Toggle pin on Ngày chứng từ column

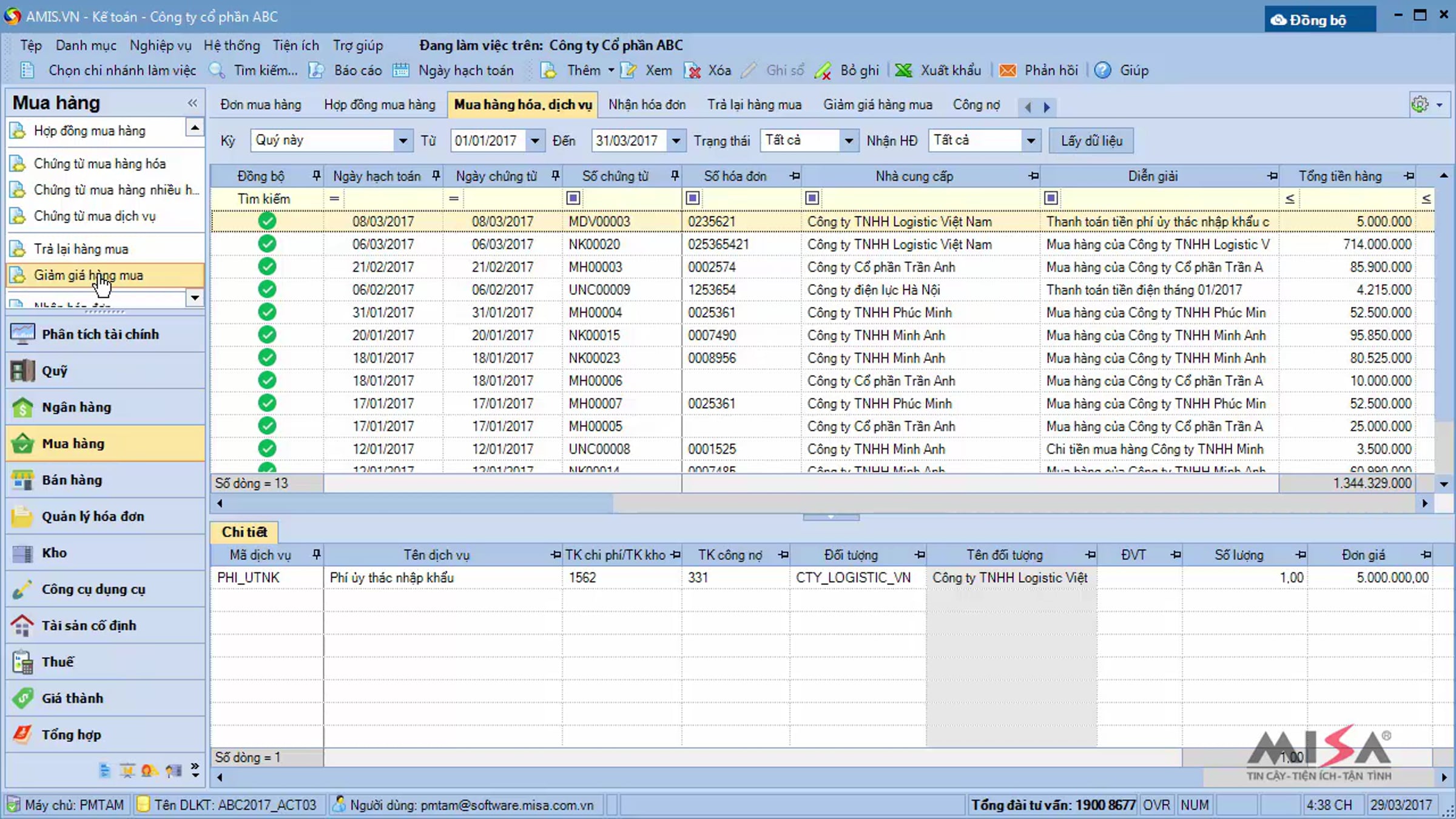(555, 176)
